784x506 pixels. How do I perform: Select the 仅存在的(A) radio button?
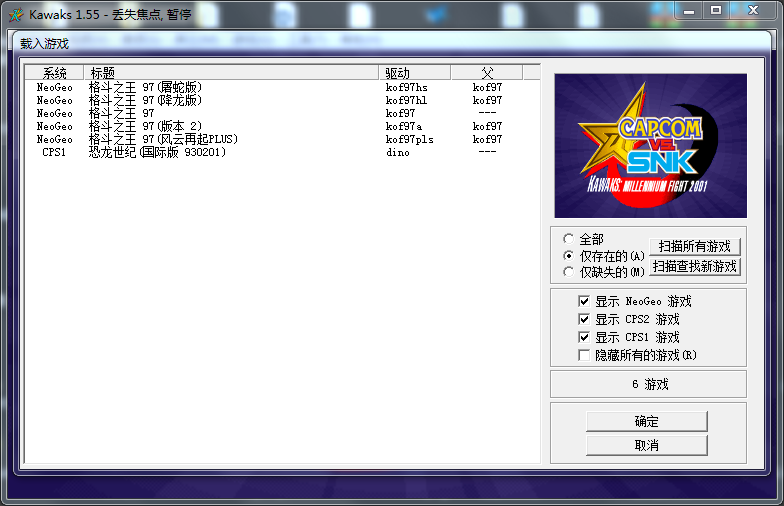pyautogui.click(x=568, y=256)
